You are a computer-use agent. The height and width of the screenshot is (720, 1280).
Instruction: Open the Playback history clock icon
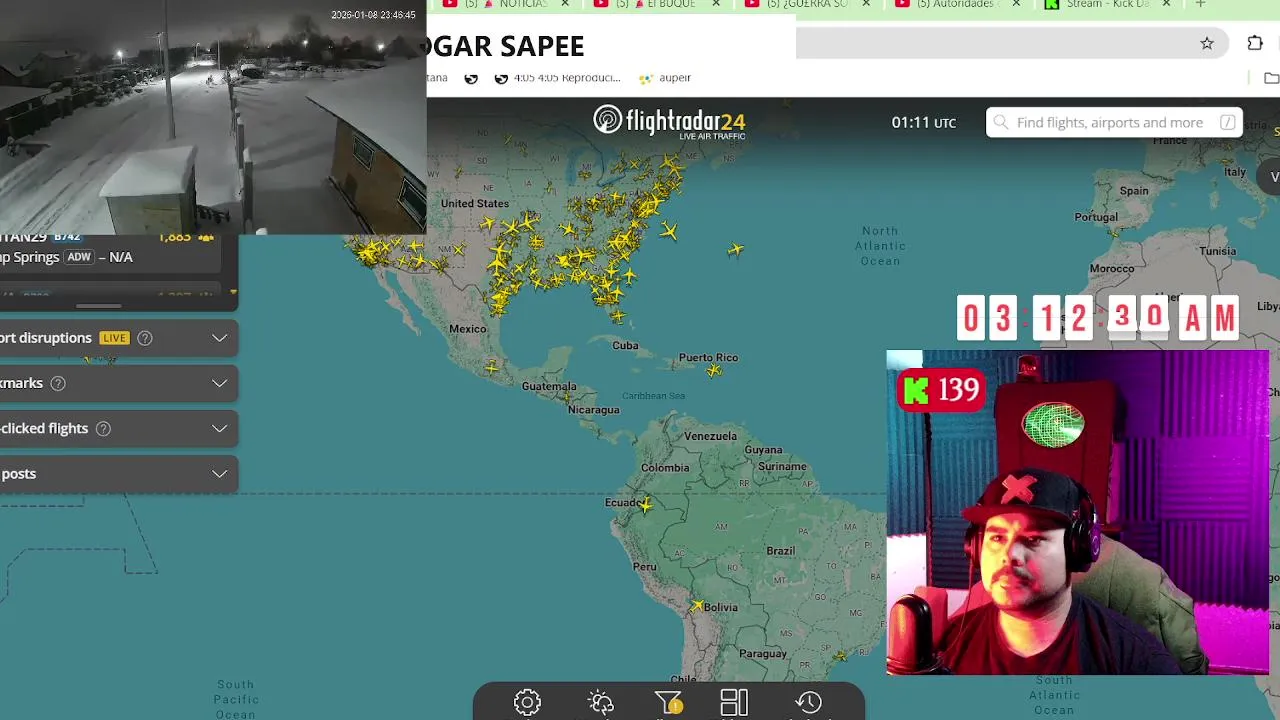809,702
